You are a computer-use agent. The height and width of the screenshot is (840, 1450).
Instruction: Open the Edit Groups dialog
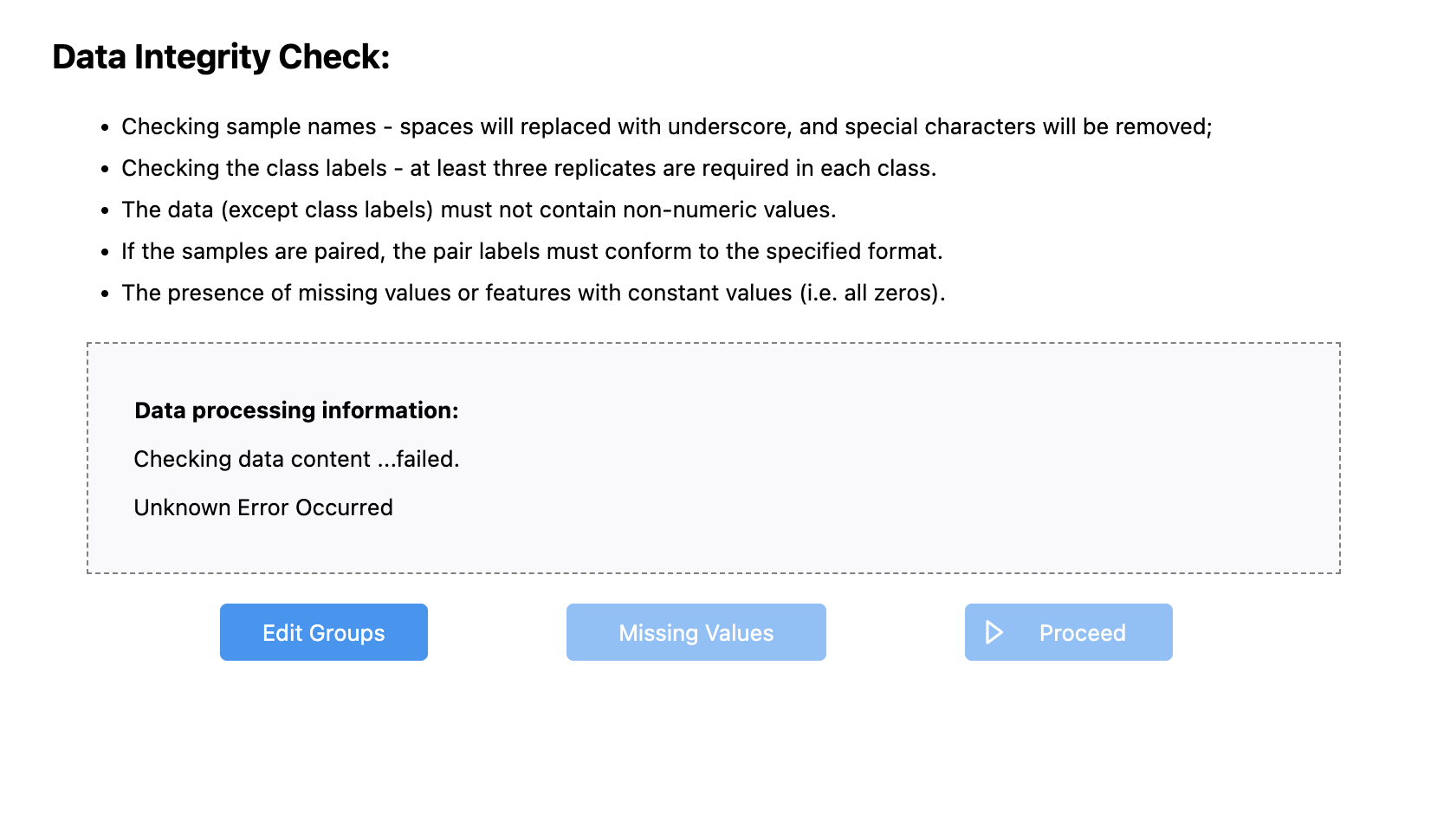click(x=324, y=632)
